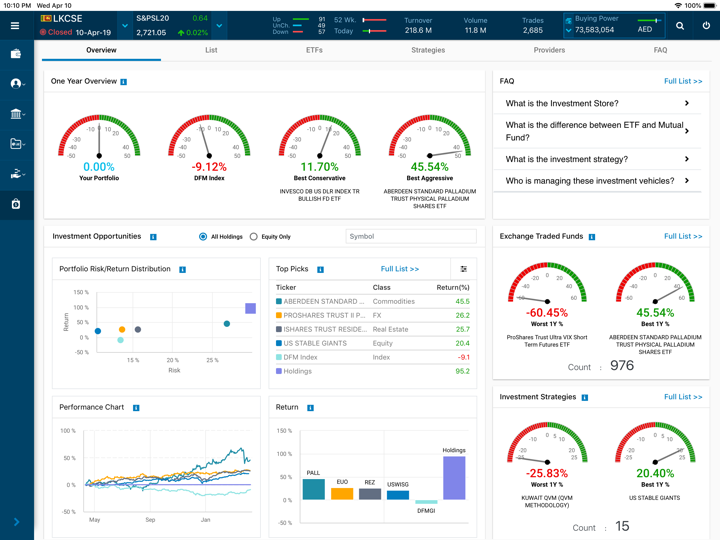This screenshot has height=540, width=720.
Task: Open the hamburger menu
Action: (15, 26)
